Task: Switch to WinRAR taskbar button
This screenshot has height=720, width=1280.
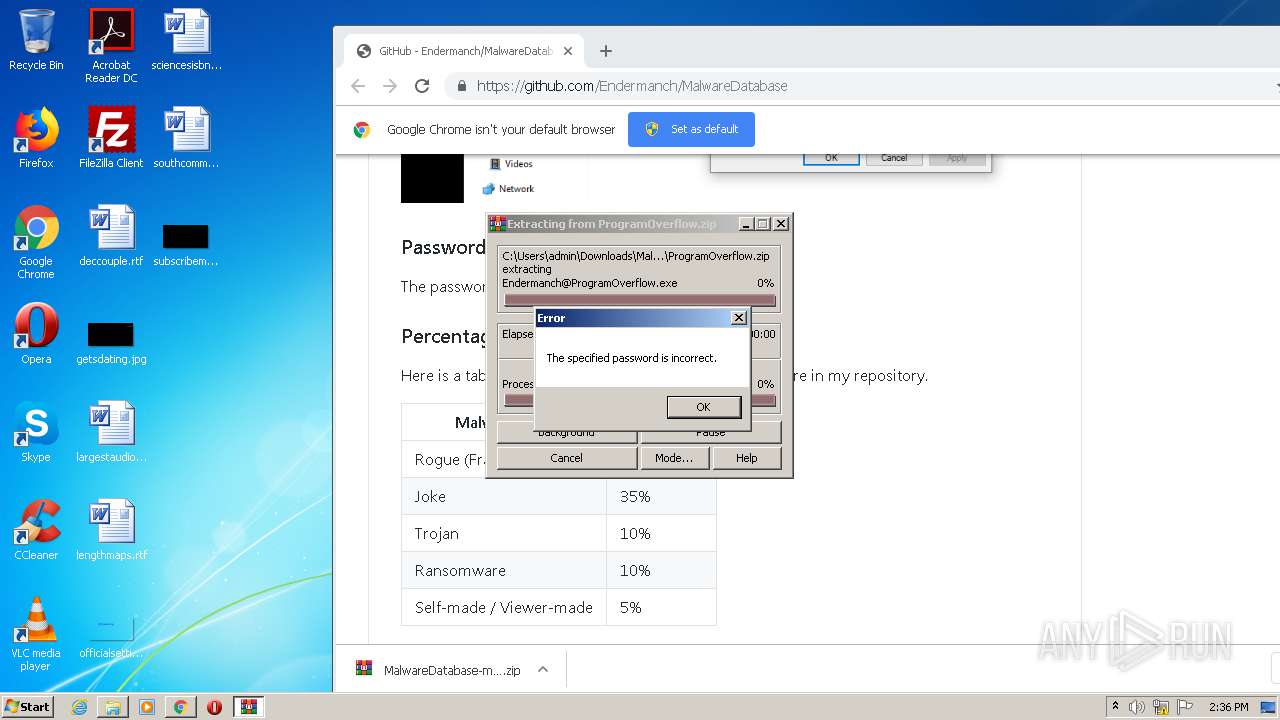Action: (249, 707)
